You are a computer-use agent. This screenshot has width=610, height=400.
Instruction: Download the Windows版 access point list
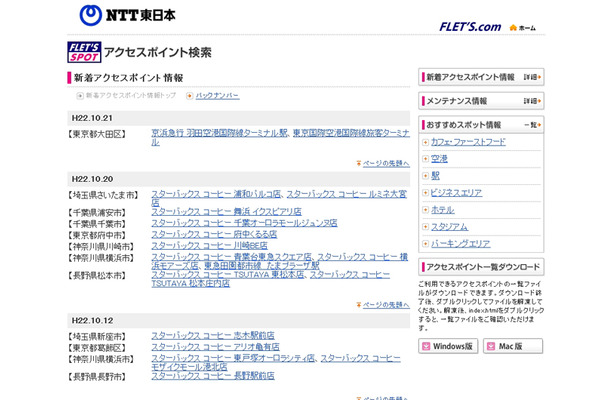448,346
